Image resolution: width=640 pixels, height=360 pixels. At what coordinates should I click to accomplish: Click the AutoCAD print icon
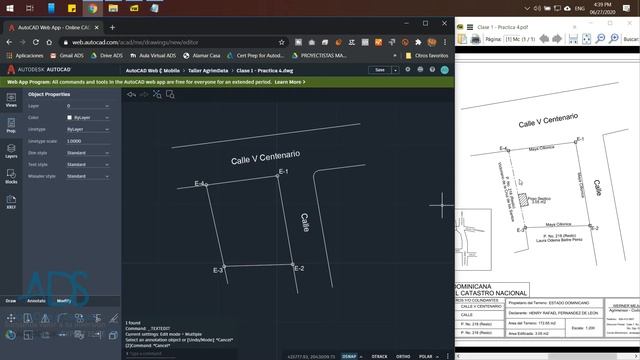tap(420, 70)
